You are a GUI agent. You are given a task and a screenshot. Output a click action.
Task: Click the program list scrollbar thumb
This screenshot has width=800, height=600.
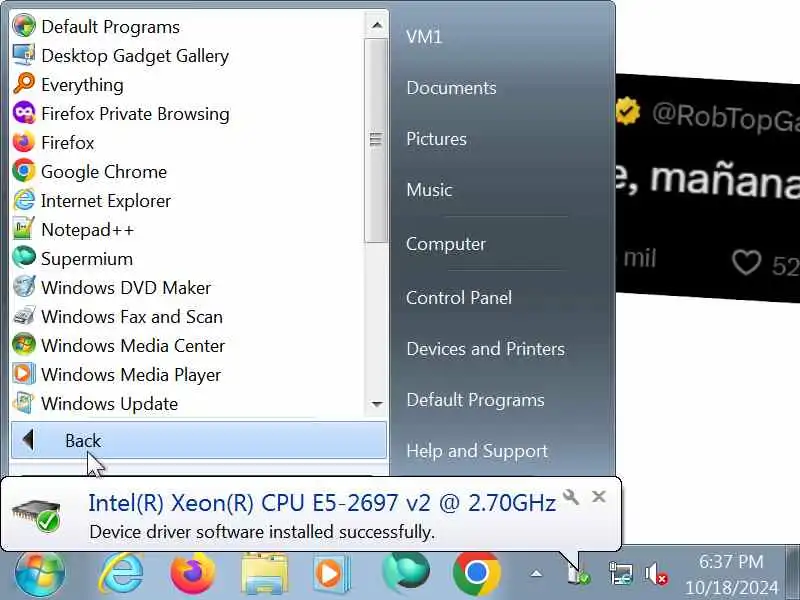pos(376,140)
